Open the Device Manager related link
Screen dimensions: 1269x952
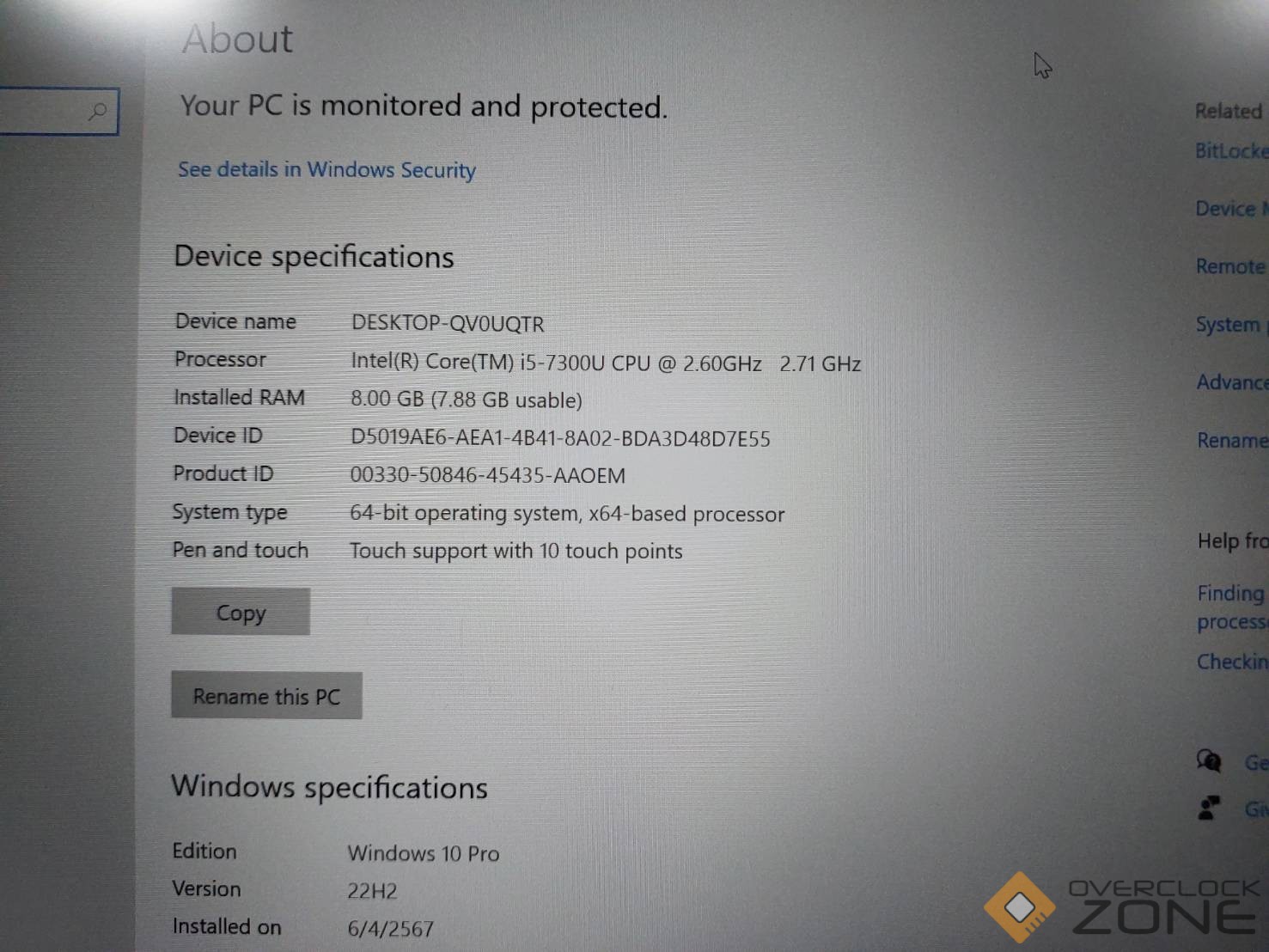click(1231, 209)
